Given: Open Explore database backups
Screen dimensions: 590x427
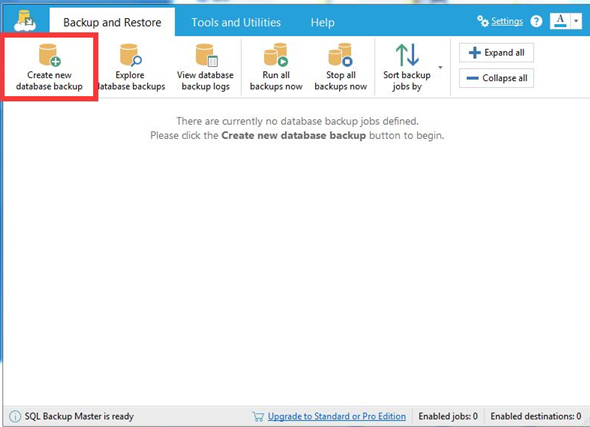Looking at the screenshot, I should pyautogui.click(x=130, y=67).
